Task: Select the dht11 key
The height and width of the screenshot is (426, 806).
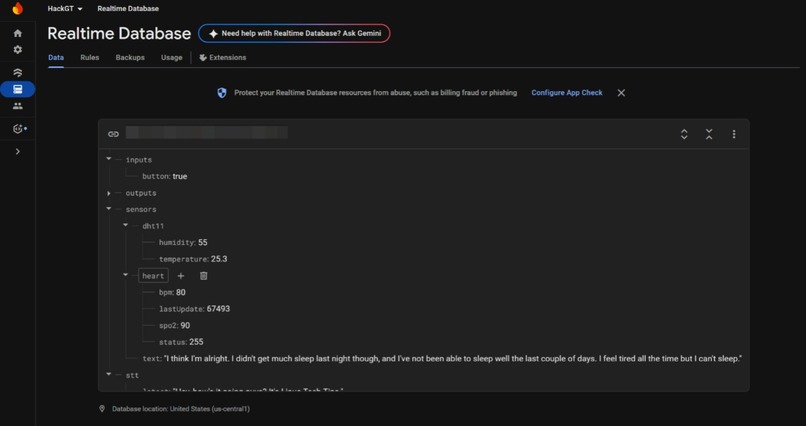Action: 153,226
